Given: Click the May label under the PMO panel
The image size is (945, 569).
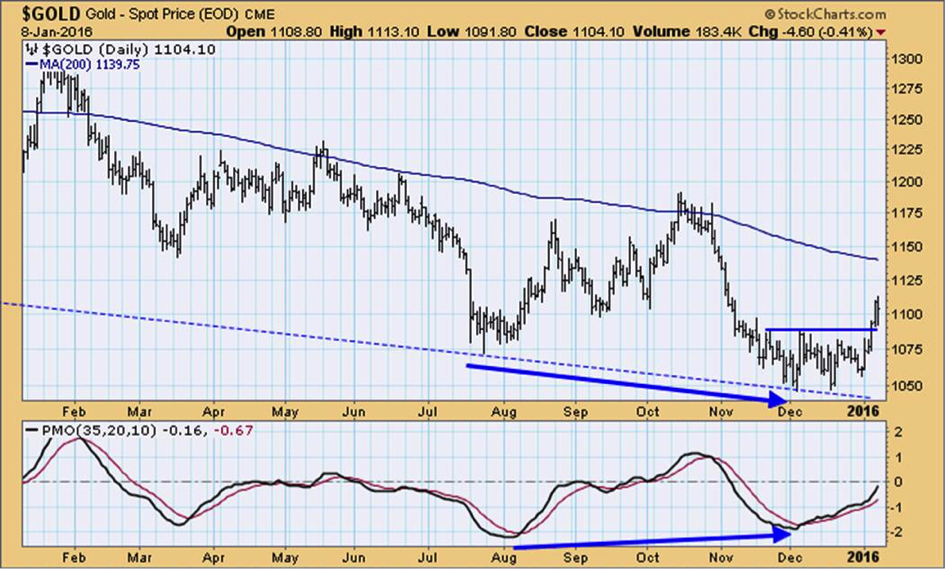Looking at the screenshot, I should pos(285,558).
